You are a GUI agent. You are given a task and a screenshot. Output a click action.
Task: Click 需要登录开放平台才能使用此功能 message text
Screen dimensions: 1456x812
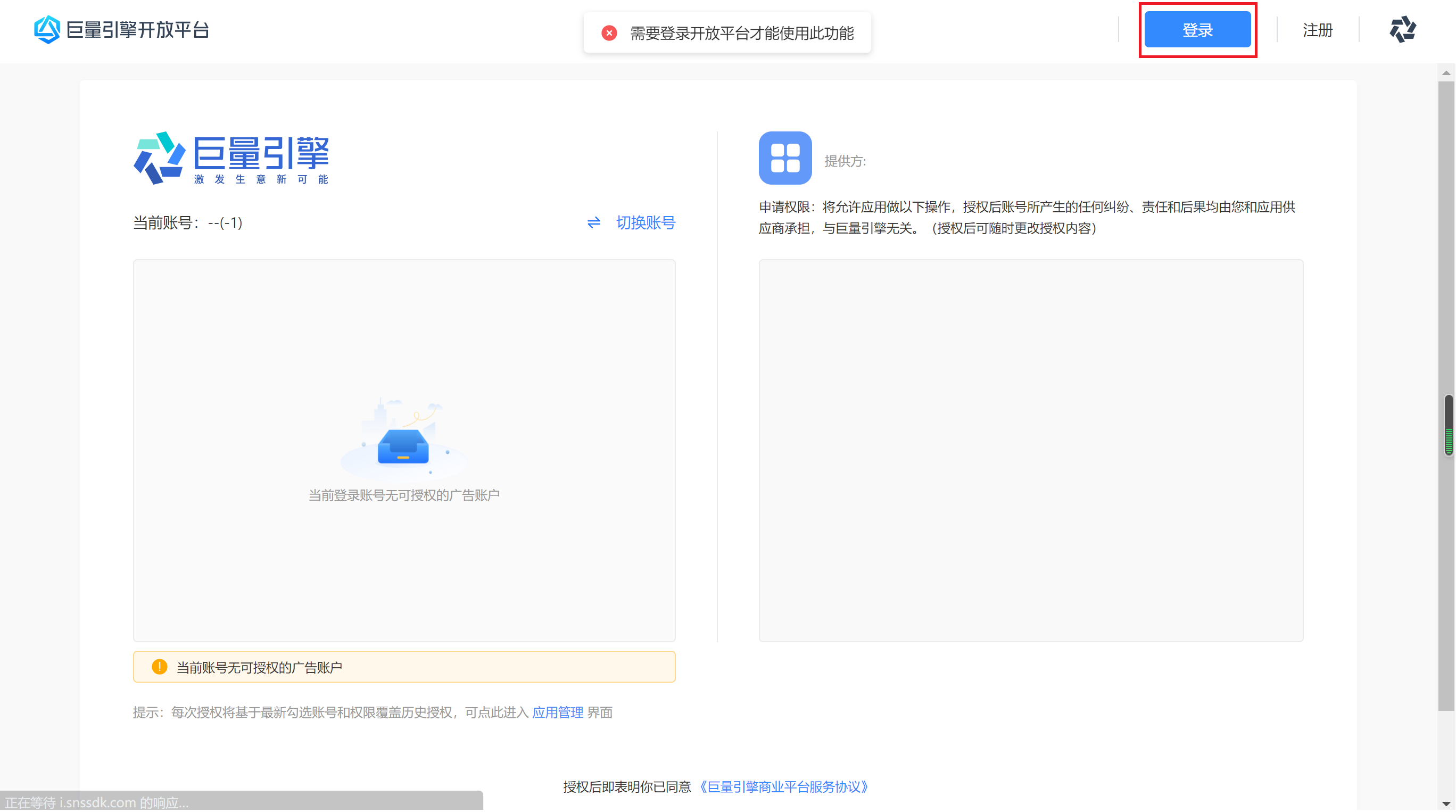tap(741, 34)
